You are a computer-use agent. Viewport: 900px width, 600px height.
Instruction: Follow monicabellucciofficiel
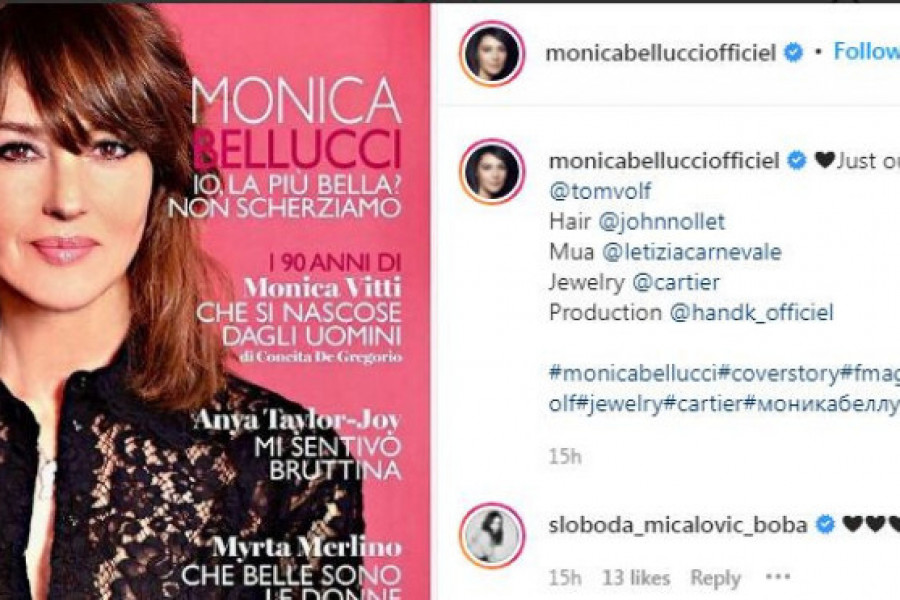point(866,52)
